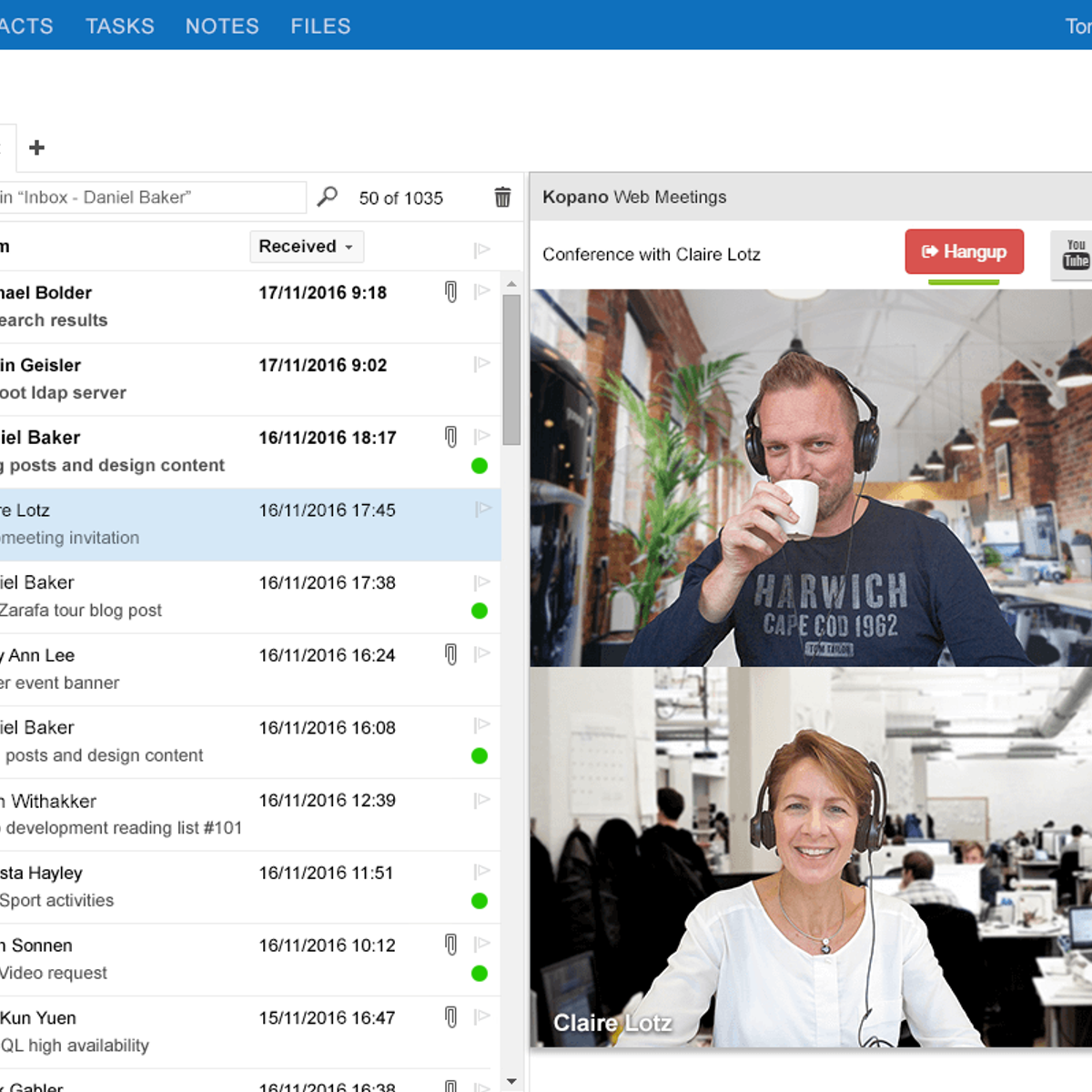Click green dot on Sport activities email
The image size is (1092, 1092).
tap(480, 901)
